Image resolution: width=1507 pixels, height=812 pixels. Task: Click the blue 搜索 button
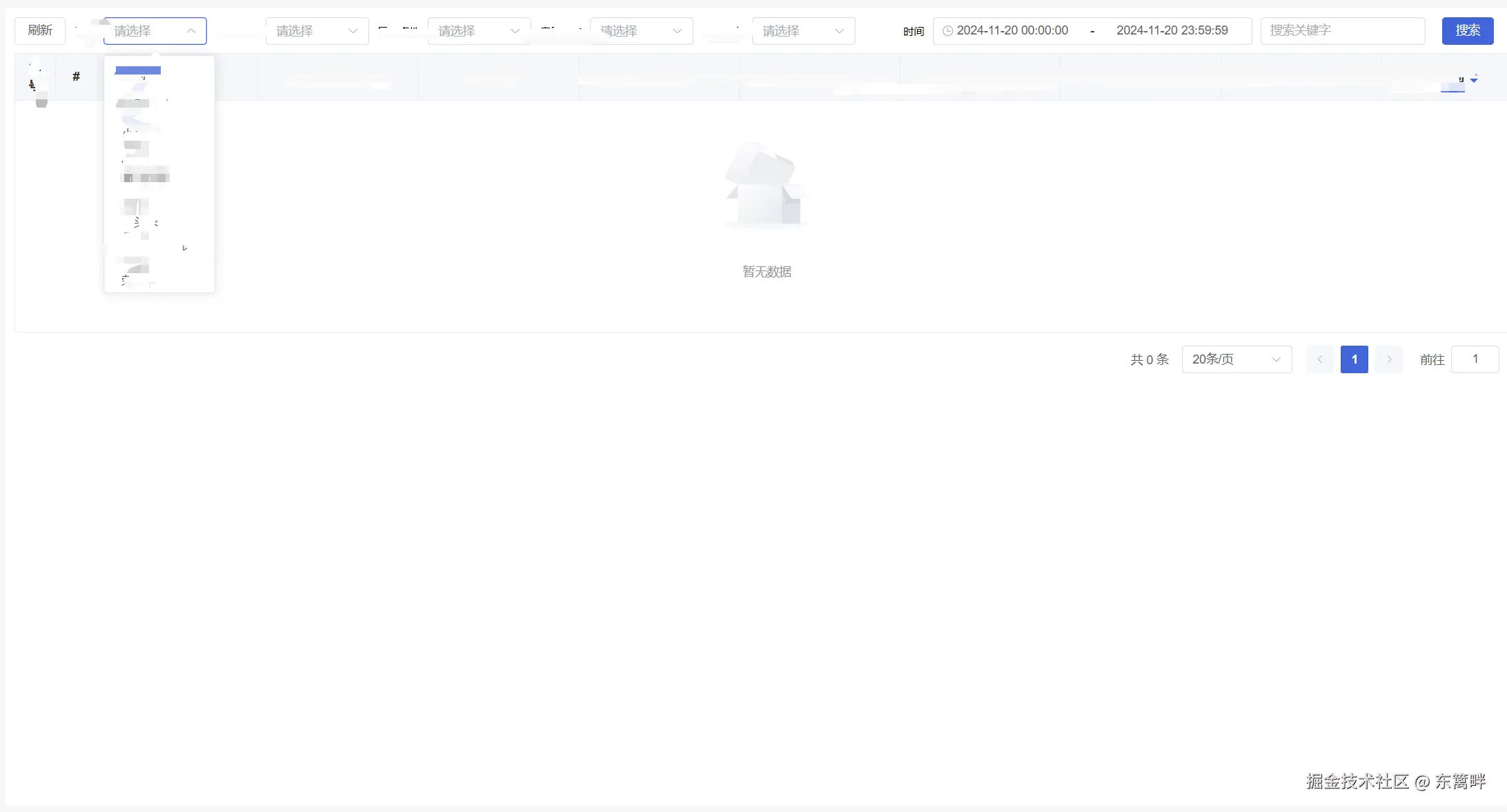coord(1467,30)
